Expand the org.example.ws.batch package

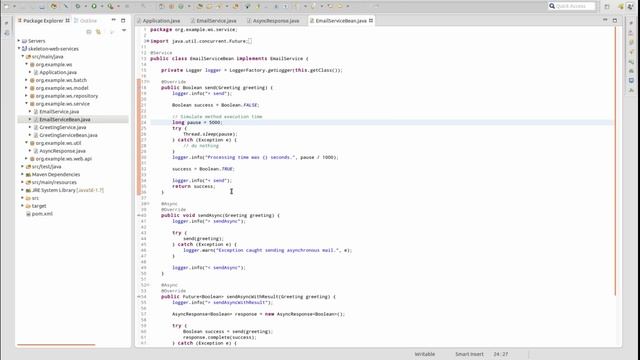click(27, 80)
